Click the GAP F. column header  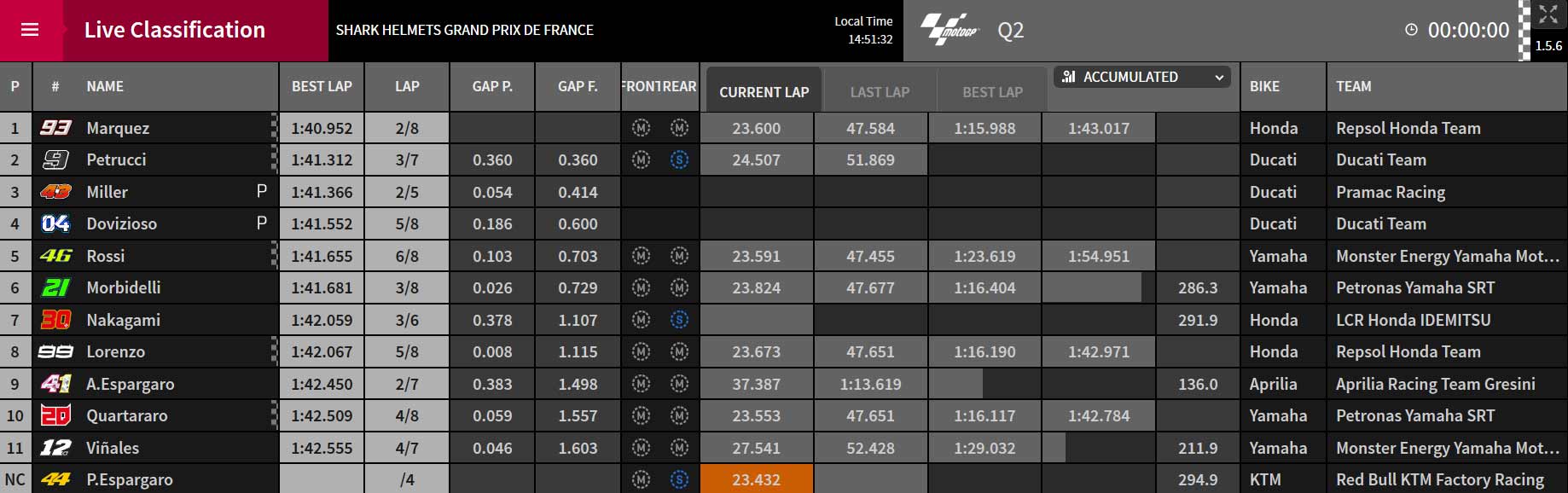578,86
